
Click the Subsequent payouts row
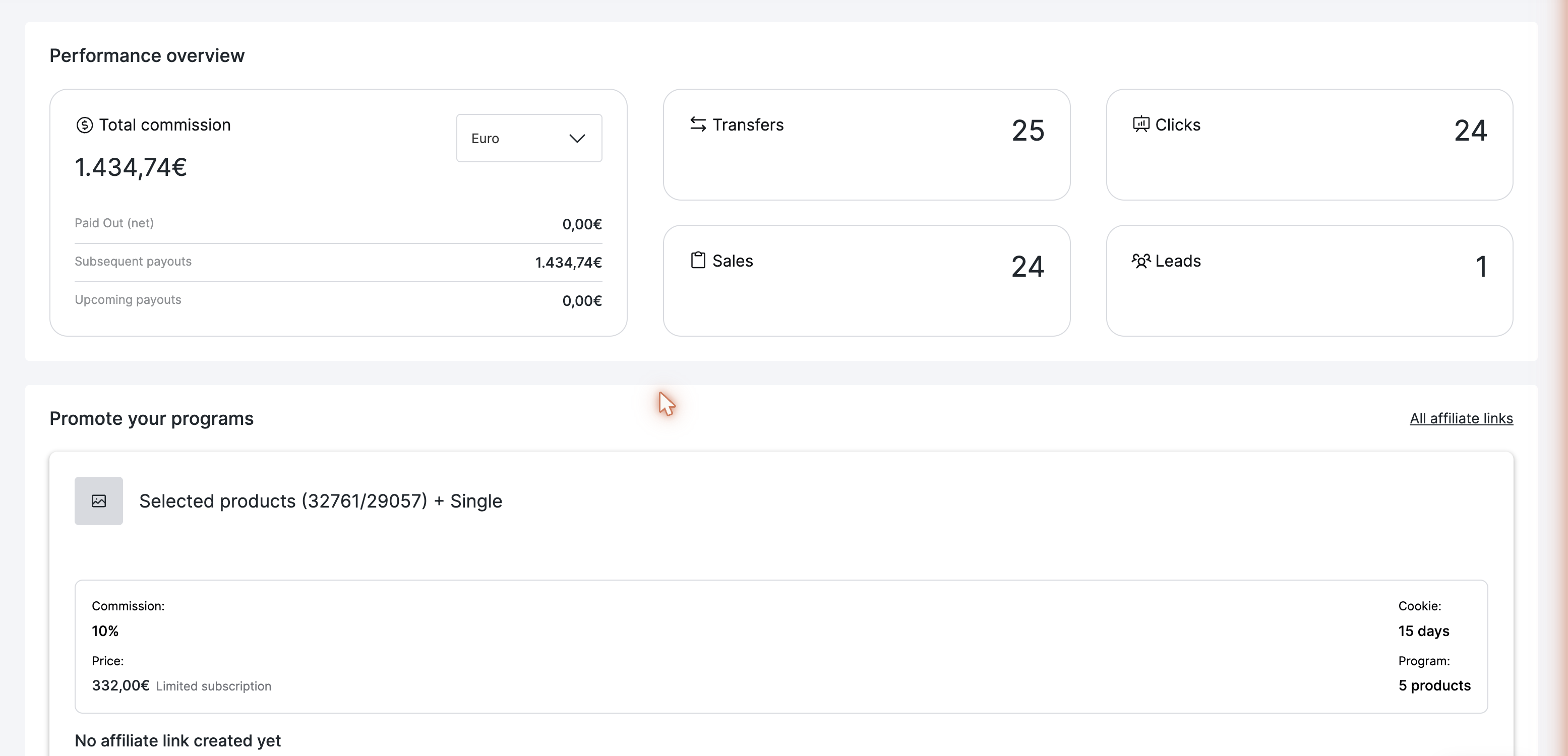click(x=338, y=262)
